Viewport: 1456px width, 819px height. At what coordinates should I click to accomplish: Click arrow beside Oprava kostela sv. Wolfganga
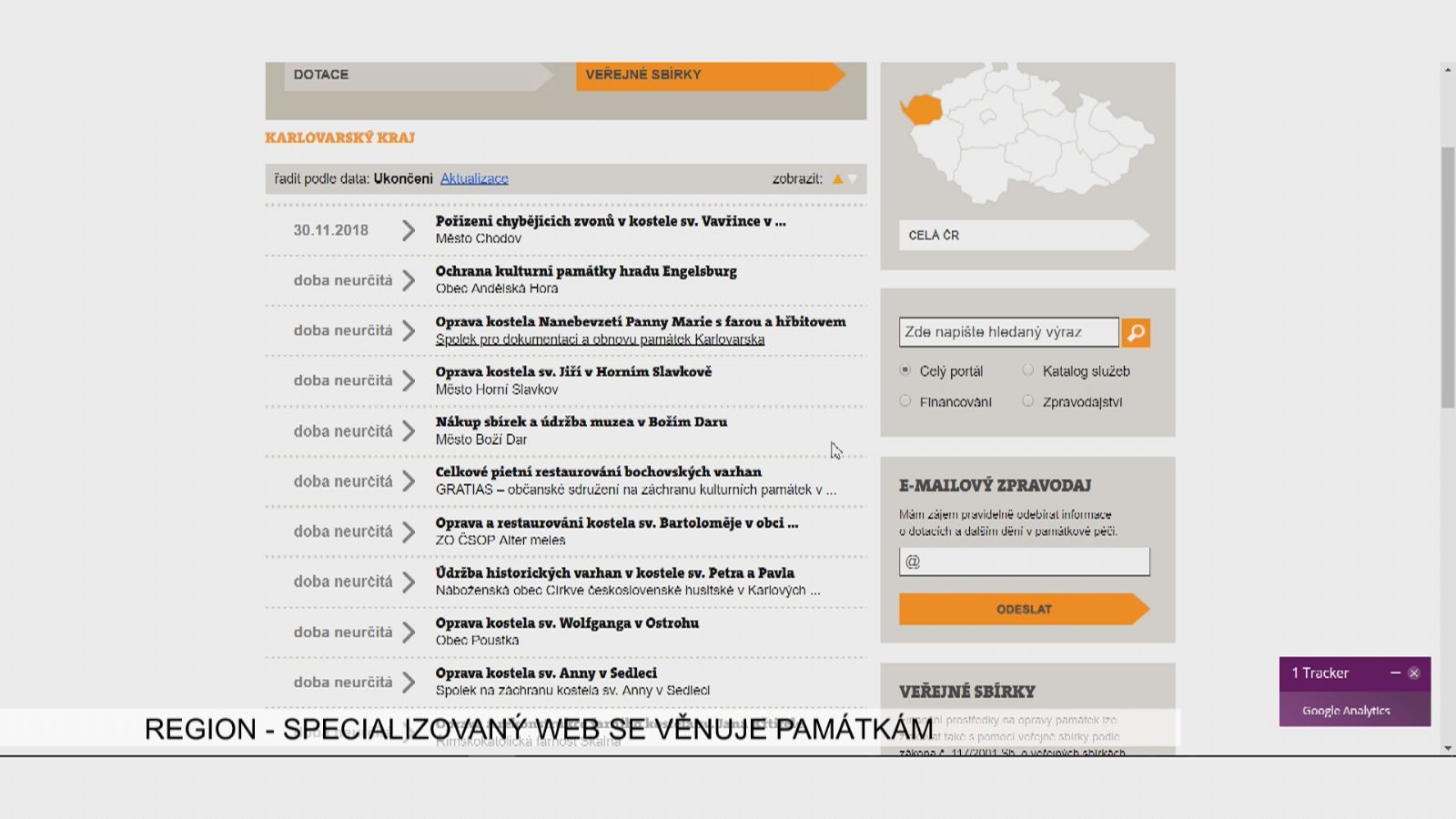pos(409,632)
